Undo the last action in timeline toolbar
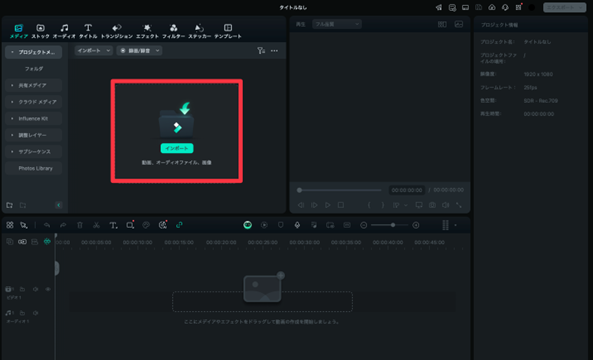This screenshot has height=360, width=593. (47, 225)
